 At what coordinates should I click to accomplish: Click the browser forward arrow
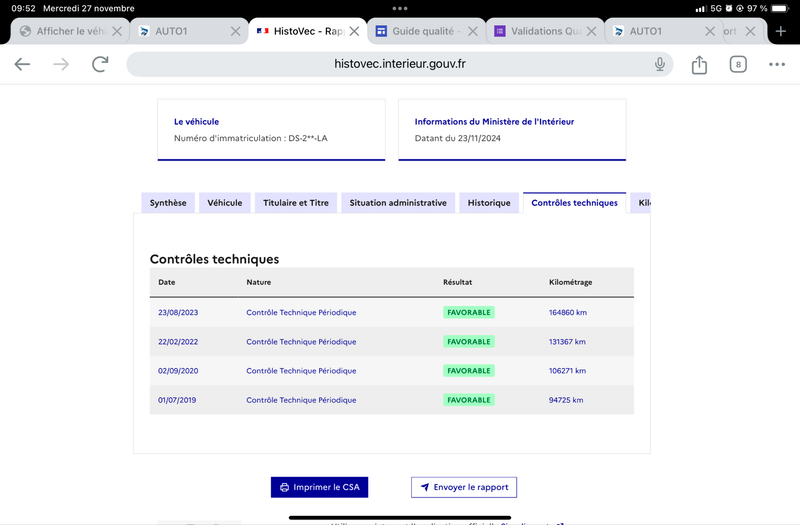pyautogui.click(x=61, y=64)
